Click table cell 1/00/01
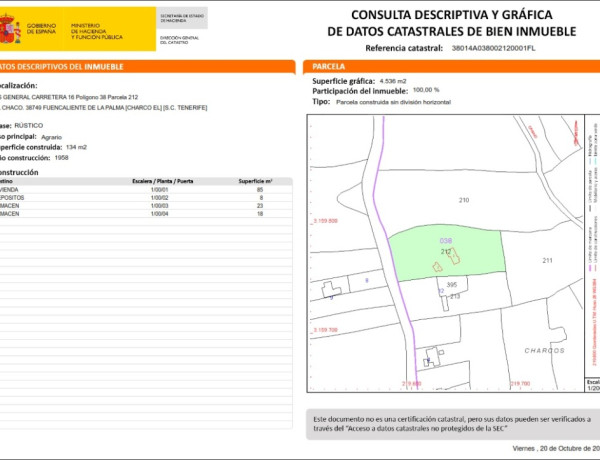 click(160, 190)
